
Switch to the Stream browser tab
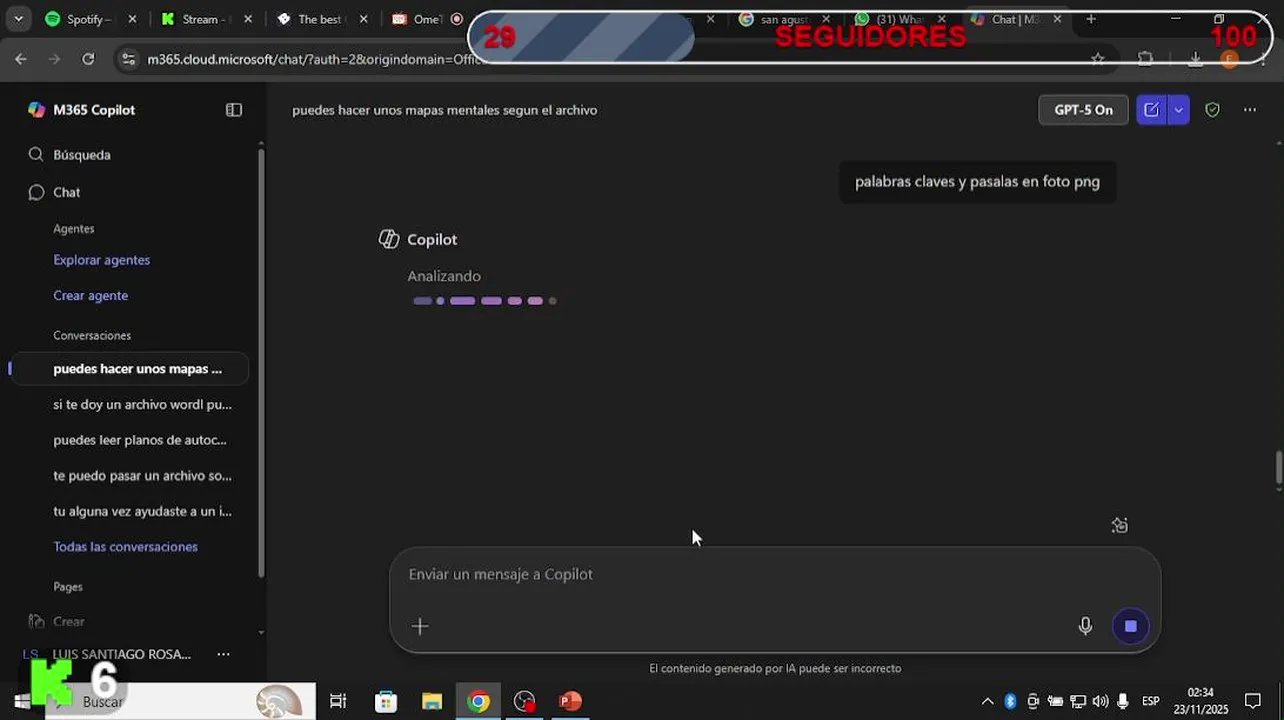click(x=204, y=19)
